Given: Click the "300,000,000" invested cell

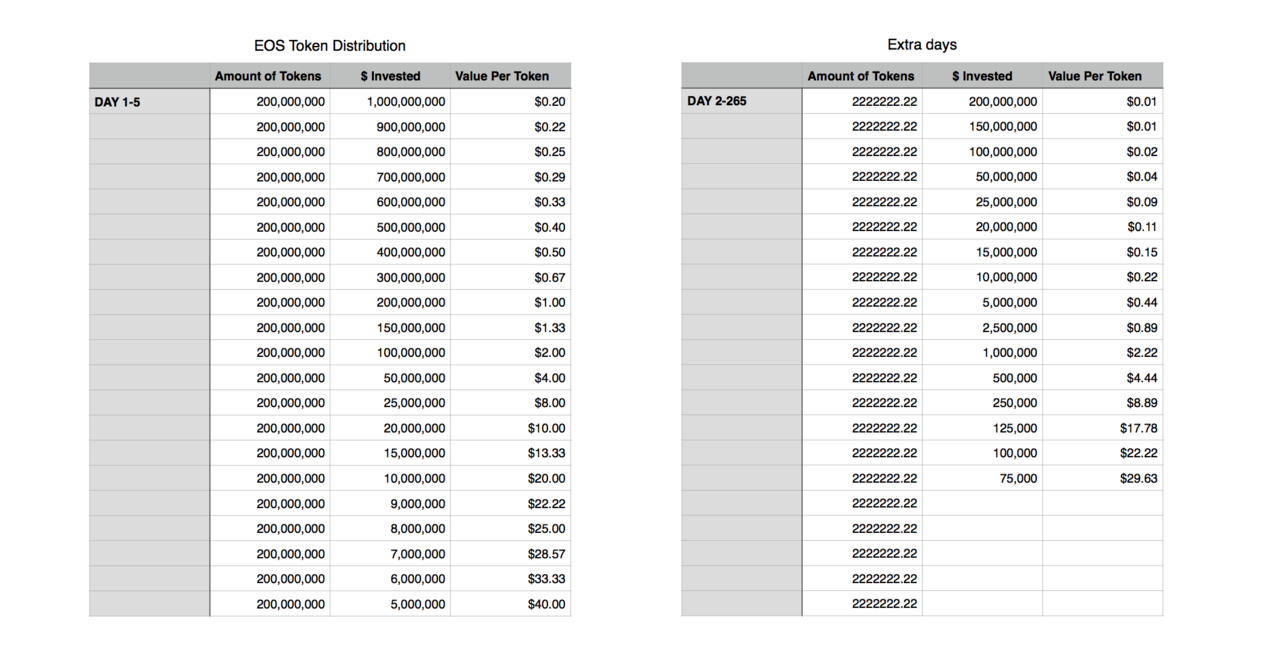Looking at the screenshot, I should pos(390,277).
